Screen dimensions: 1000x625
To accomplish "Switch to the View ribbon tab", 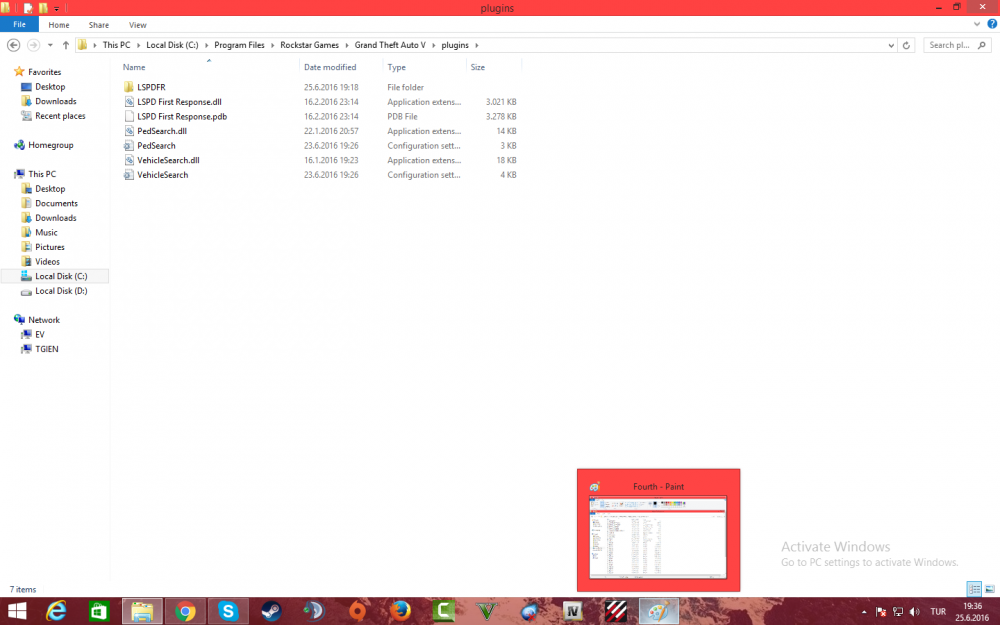I will pyautogui.click(x=138, y=25).
